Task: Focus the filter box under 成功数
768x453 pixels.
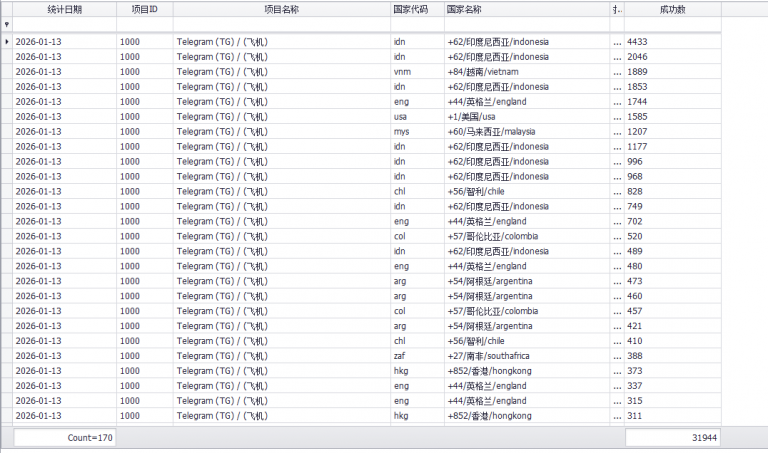Action: [672, 24]
